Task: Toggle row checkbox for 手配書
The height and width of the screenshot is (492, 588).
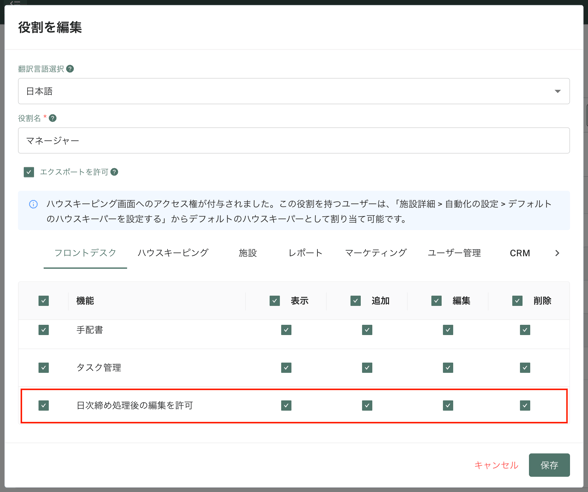Action: tap(44, 330)
